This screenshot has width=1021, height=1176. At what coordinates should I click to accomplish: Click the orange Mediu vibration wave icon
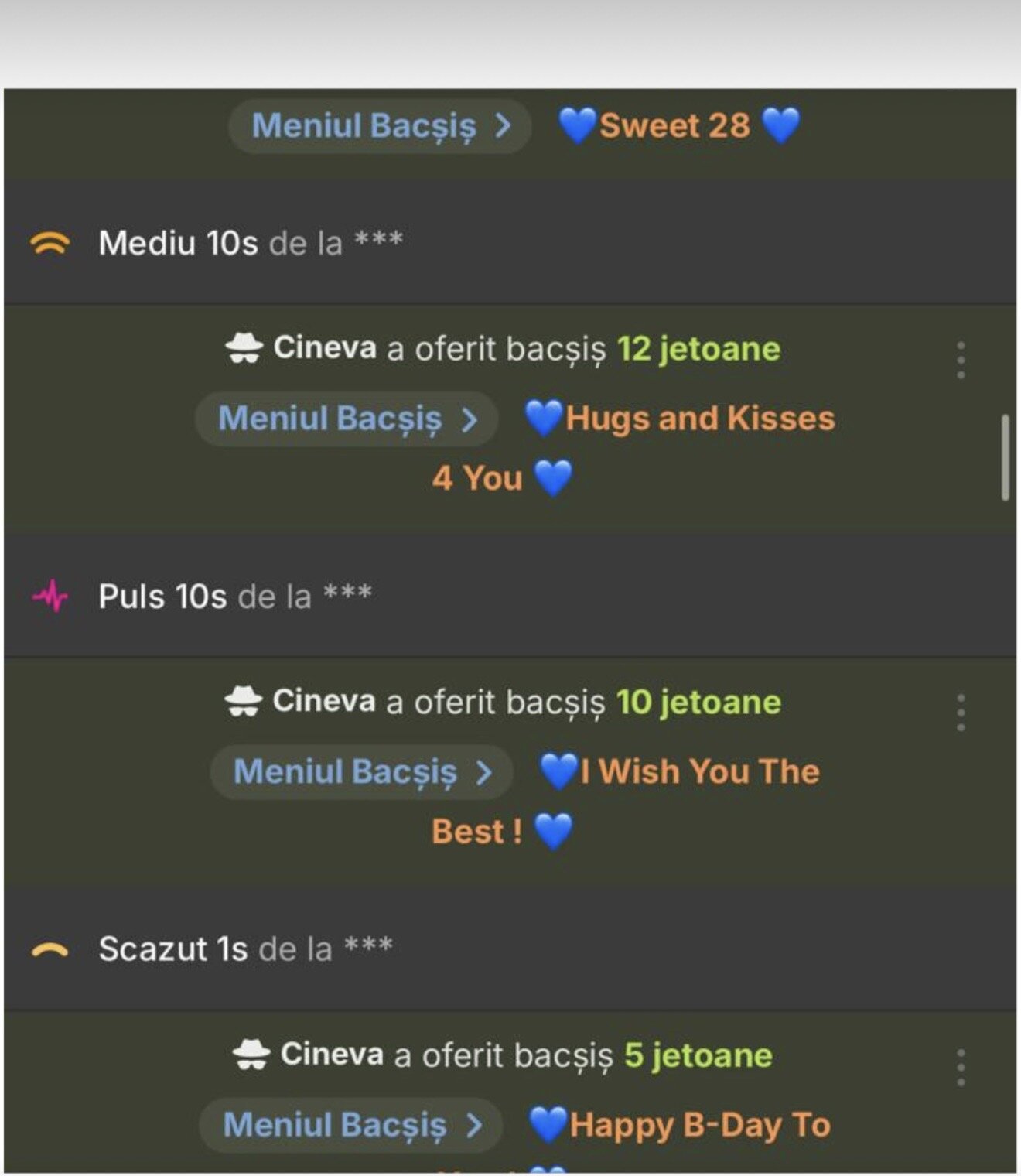pos(50,244)
